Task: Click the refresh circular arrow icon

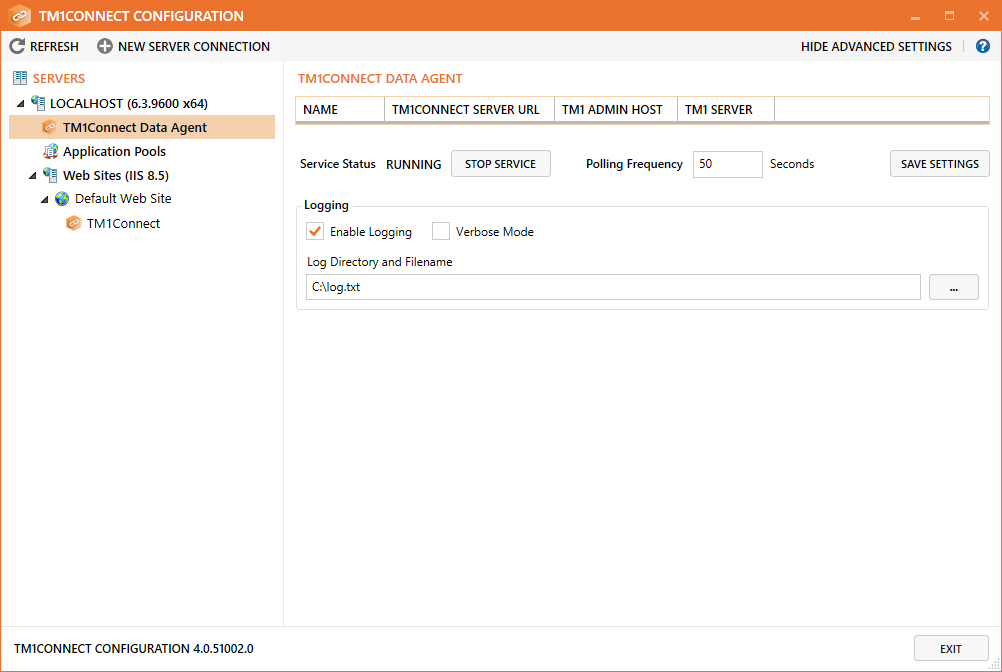Action: 17,46
